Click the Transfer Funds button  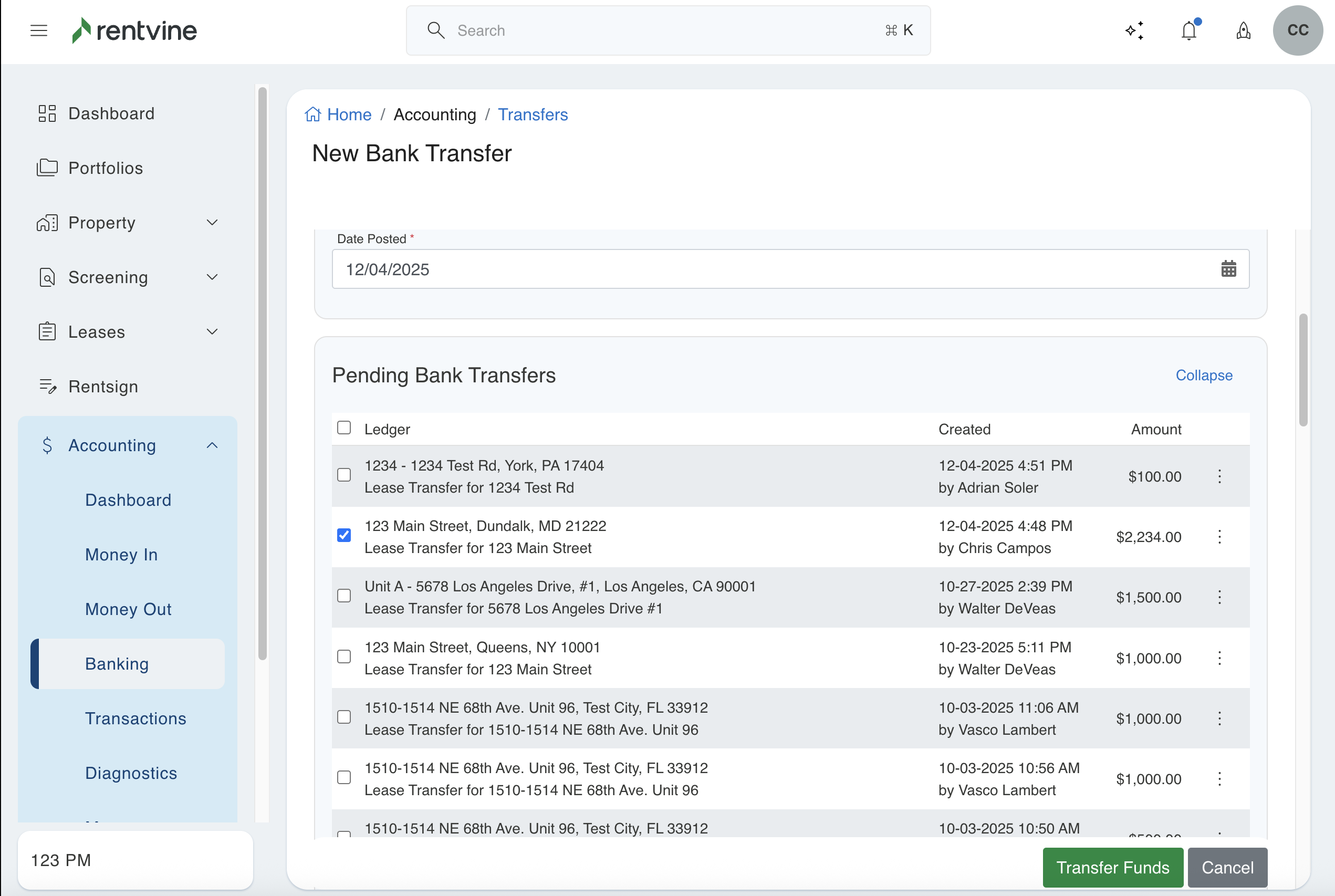coord(1112,867)
